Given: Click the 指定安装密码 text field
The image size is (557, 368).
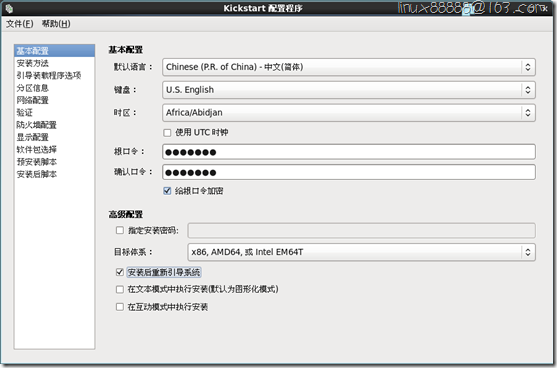Looking at the screenshot, I should pos(361,231).
